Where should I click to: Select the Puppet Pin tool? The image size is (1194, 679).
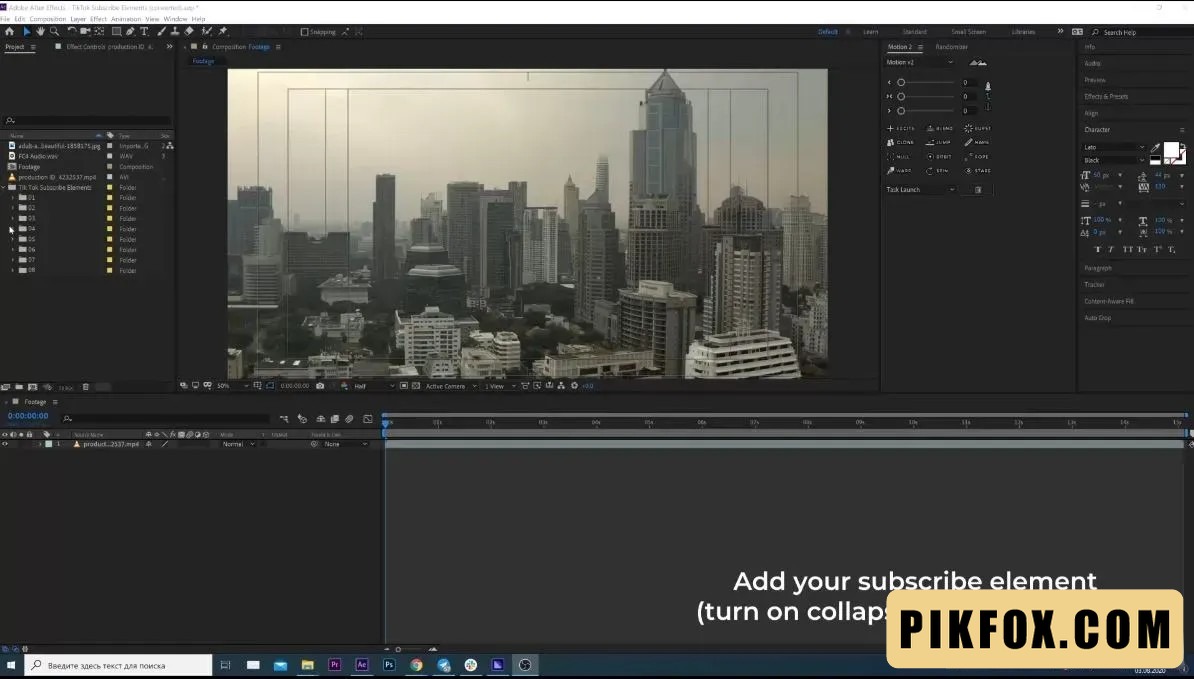pyautogui.click(x=223, y=32)
